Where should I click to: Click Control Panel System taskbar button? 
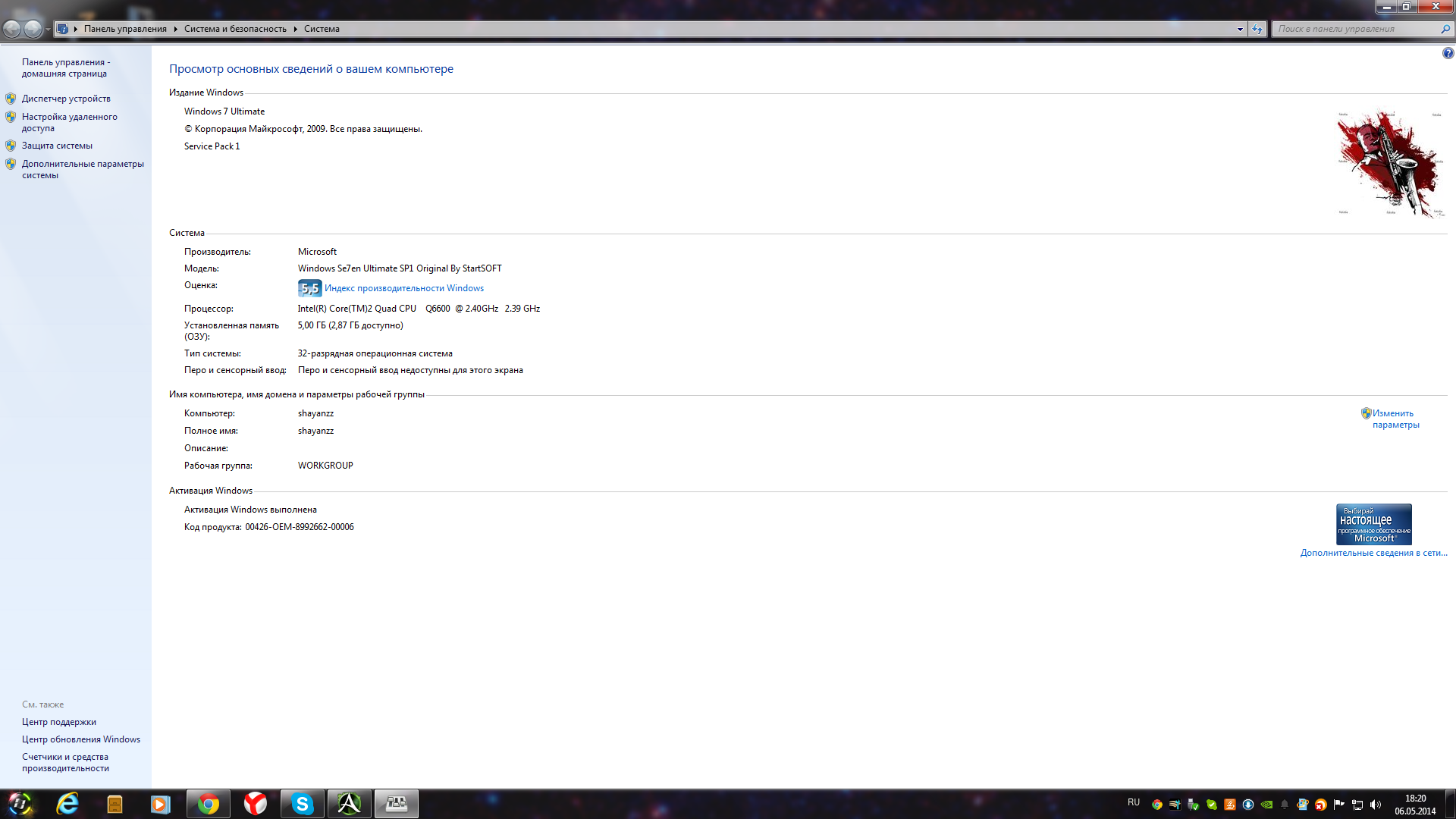pos(396,804)
